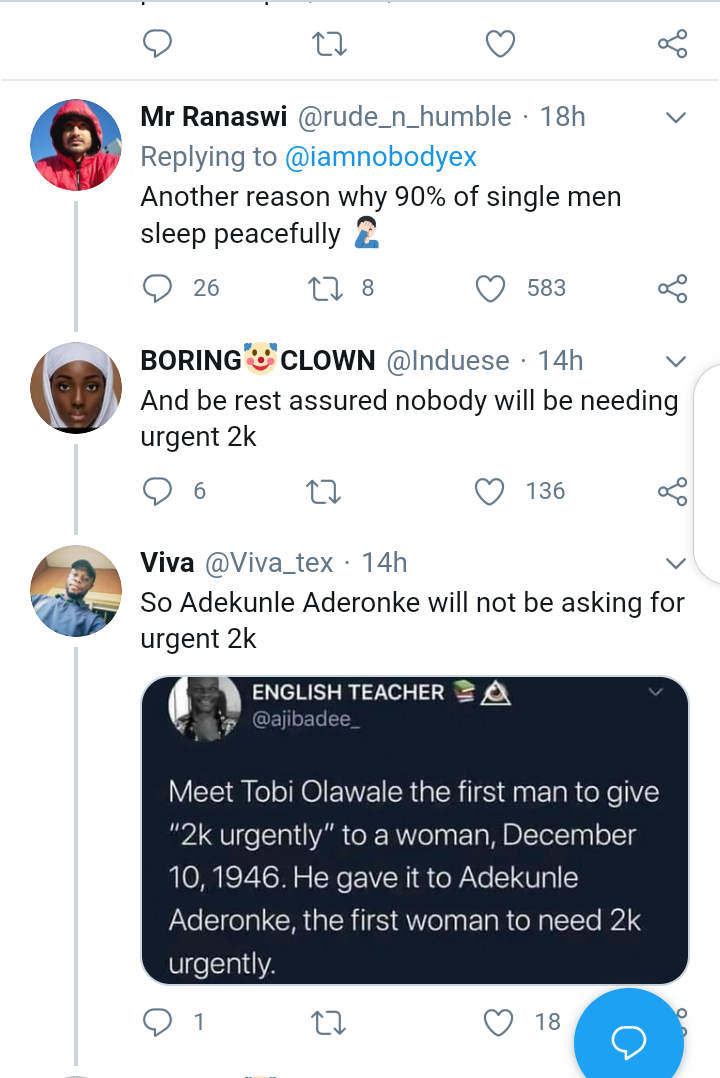The image size is (720, 1078).
Task: Open the @iamnobodyex profile link
Action: point(380,157)
